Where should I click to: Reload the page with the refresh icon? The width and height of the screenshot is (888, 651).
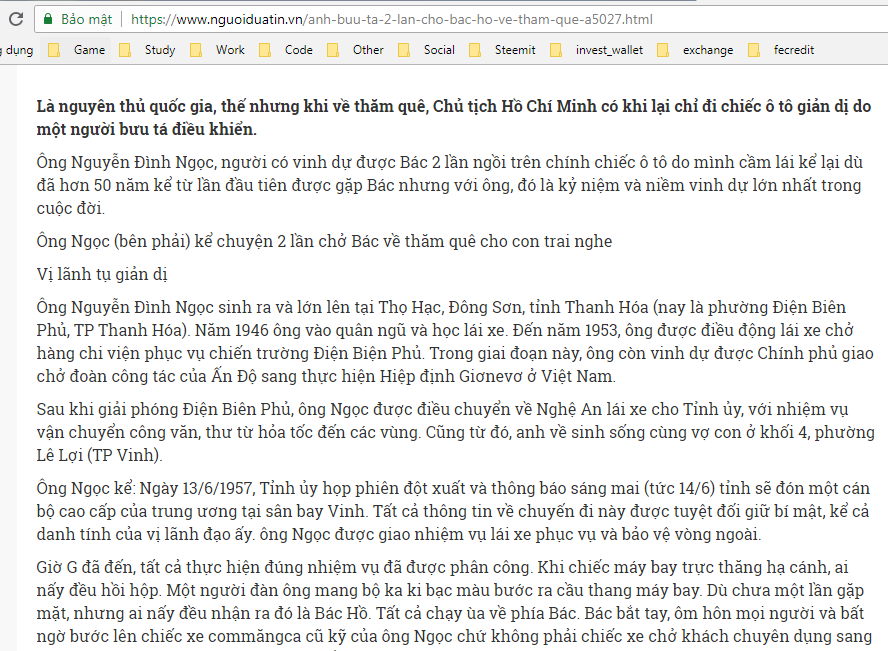coord(16,19)
